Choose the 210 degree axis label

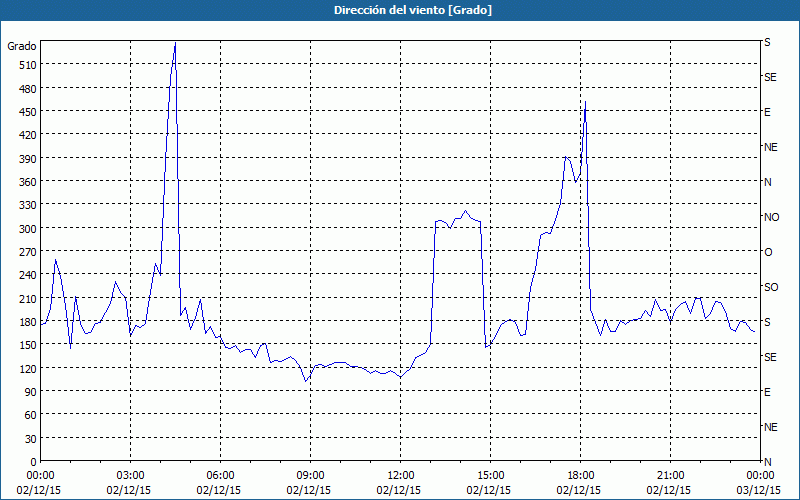[x=28, y=299]
